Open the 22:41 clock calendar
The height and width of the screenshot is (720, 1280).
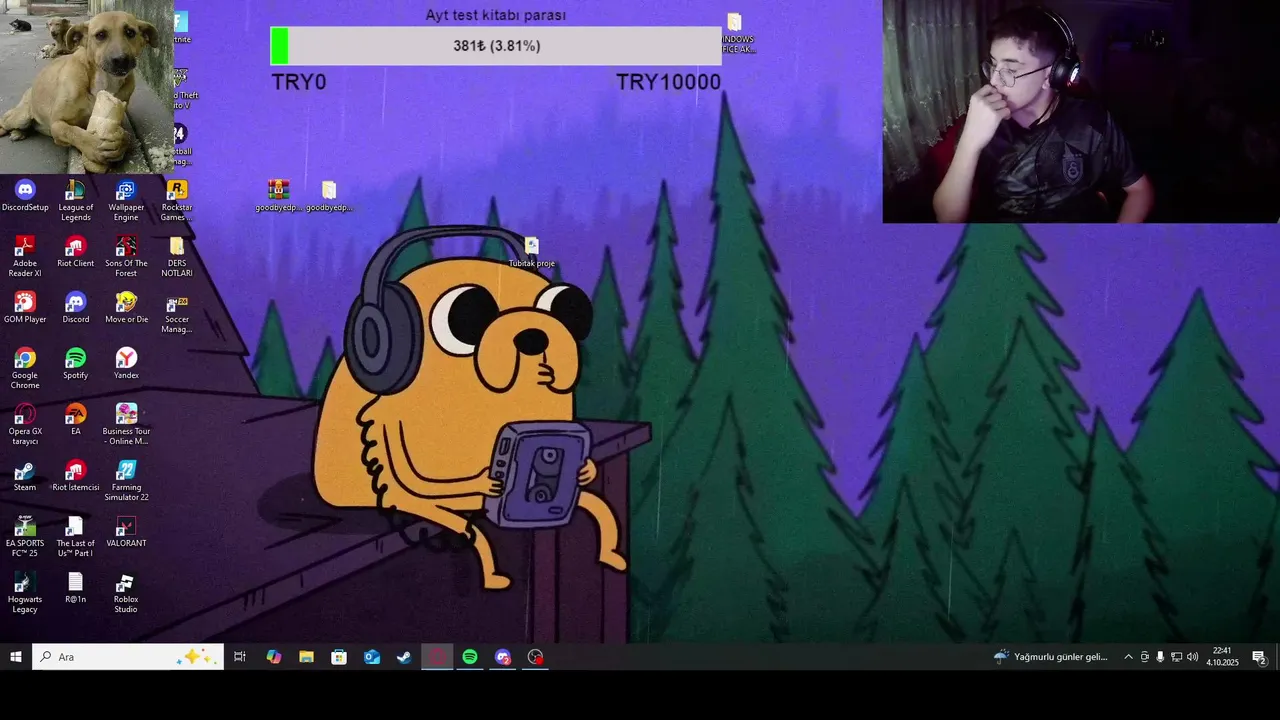coord(1222,657)
